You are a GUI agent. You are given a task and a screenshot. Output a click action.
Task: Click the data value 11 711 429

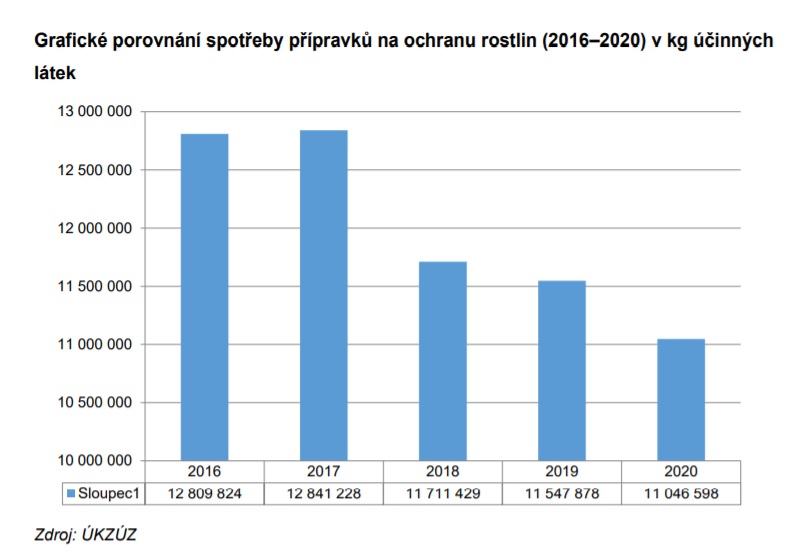[442, 494]
